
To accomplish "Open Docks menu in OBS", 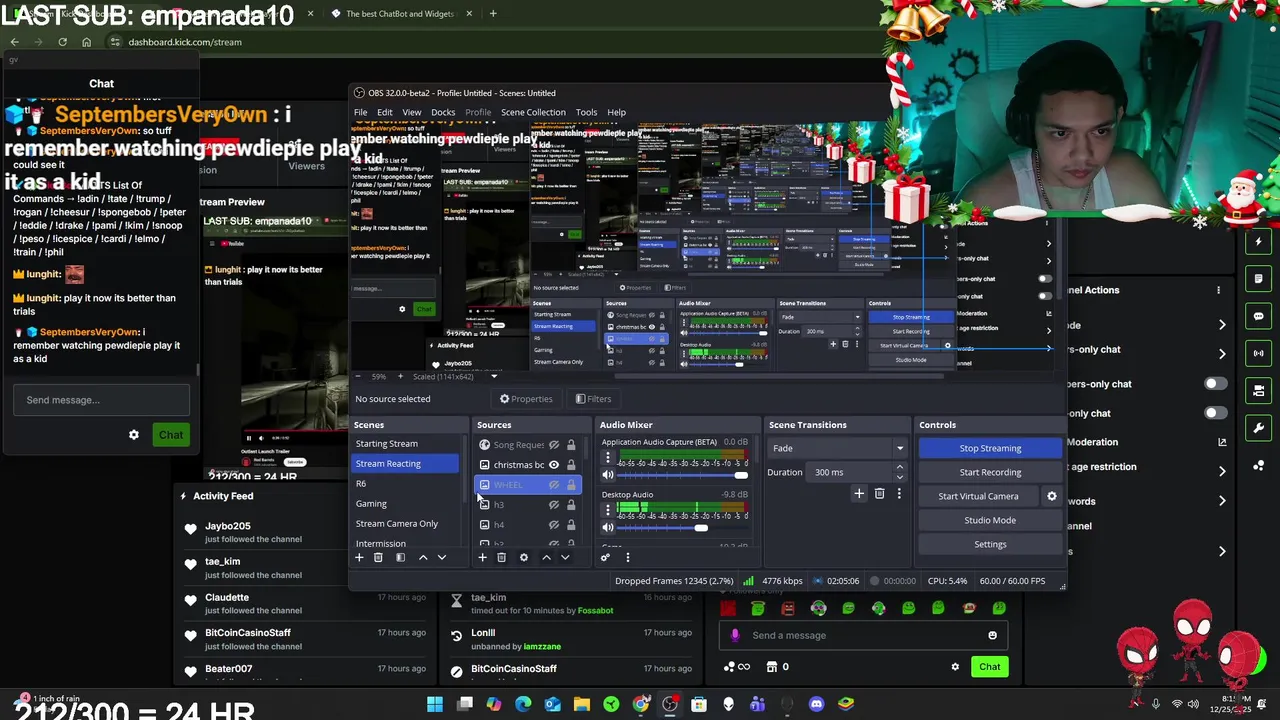I will [443, 112].
